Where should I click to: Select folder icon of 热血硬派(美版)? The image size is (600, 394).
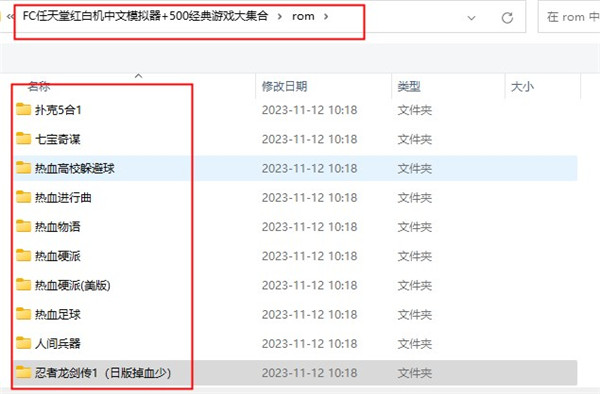(x=23, y=285)
